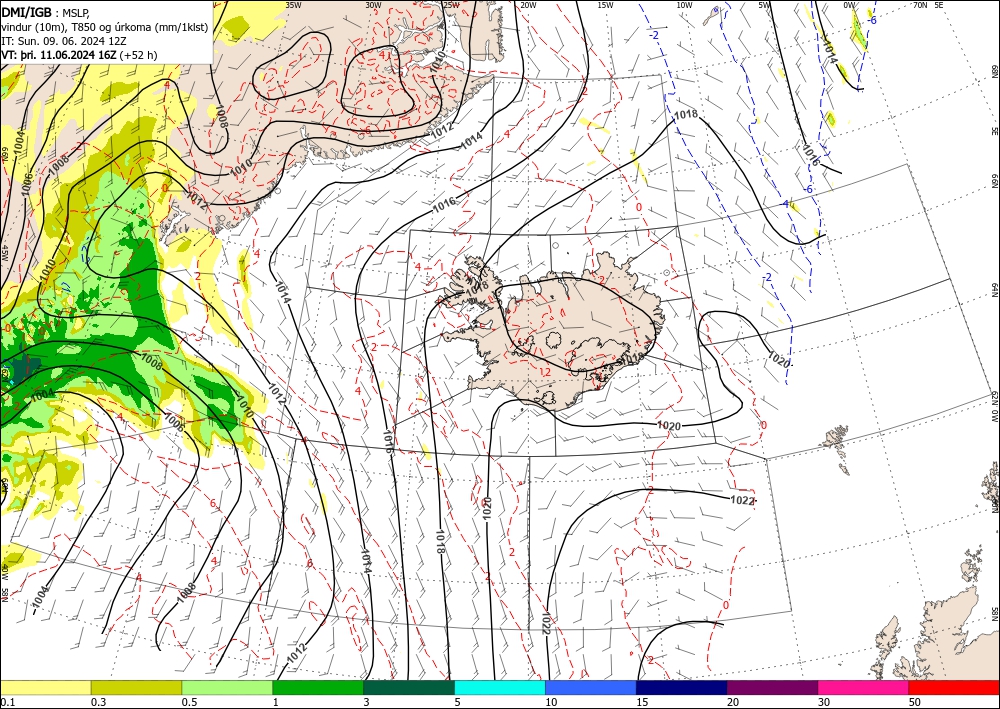Select the navy 15 mm legend color band

pyautogui.click(x=682, y=687)
